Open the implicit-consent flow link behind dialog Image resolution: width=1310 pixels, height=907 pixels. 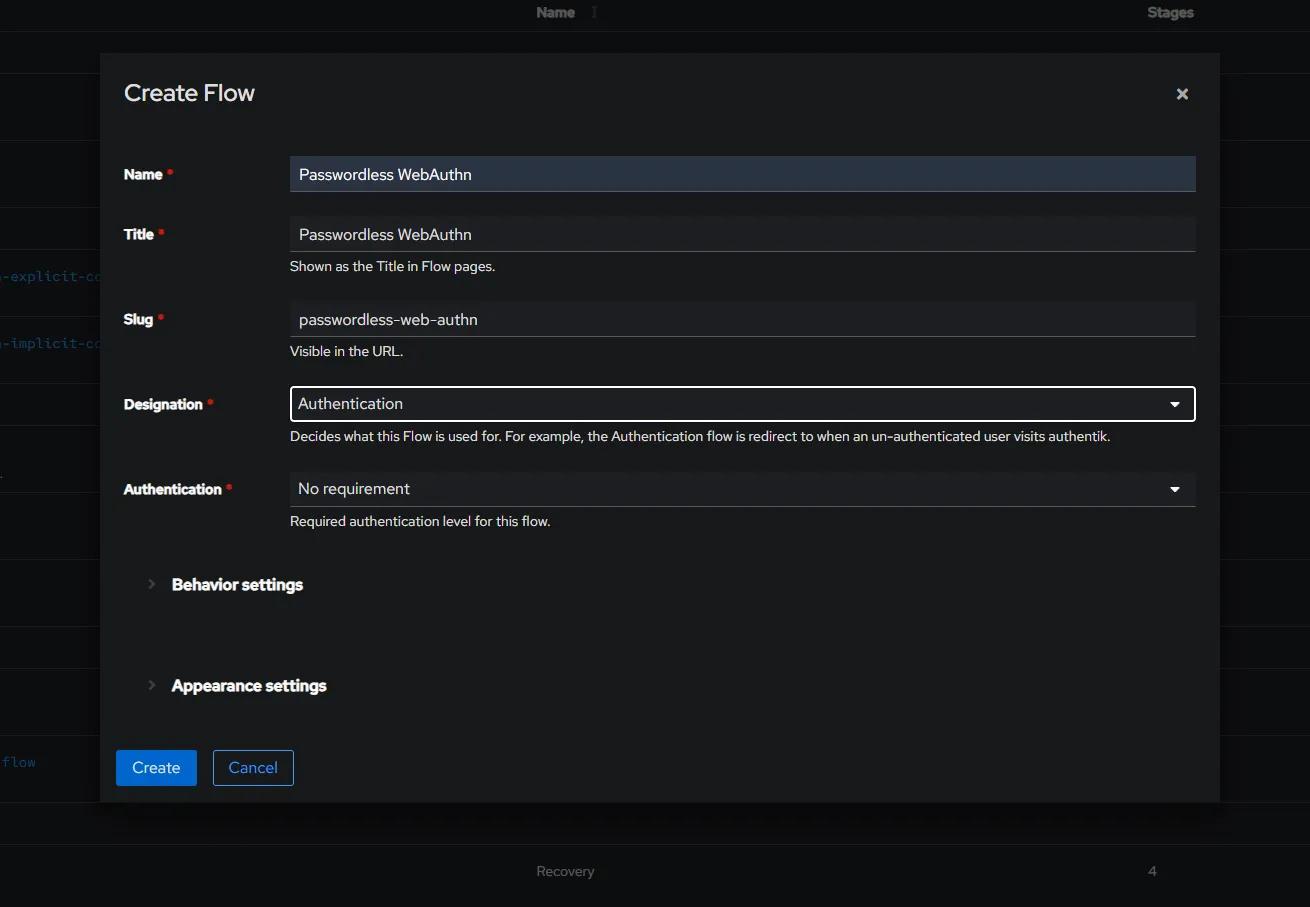(x=50, y=343)
